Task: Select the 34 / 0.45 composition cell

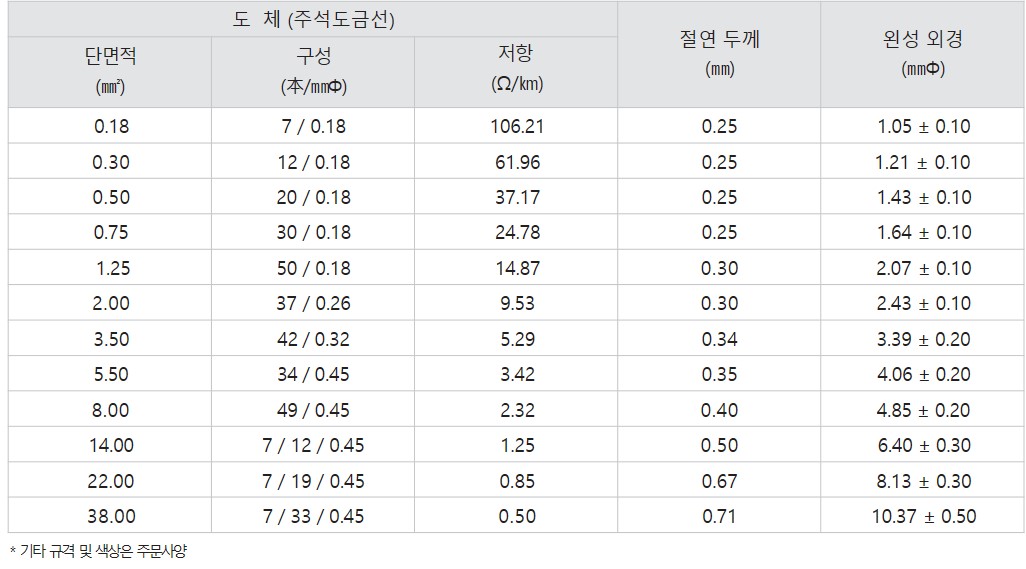Action: point(313,375)
